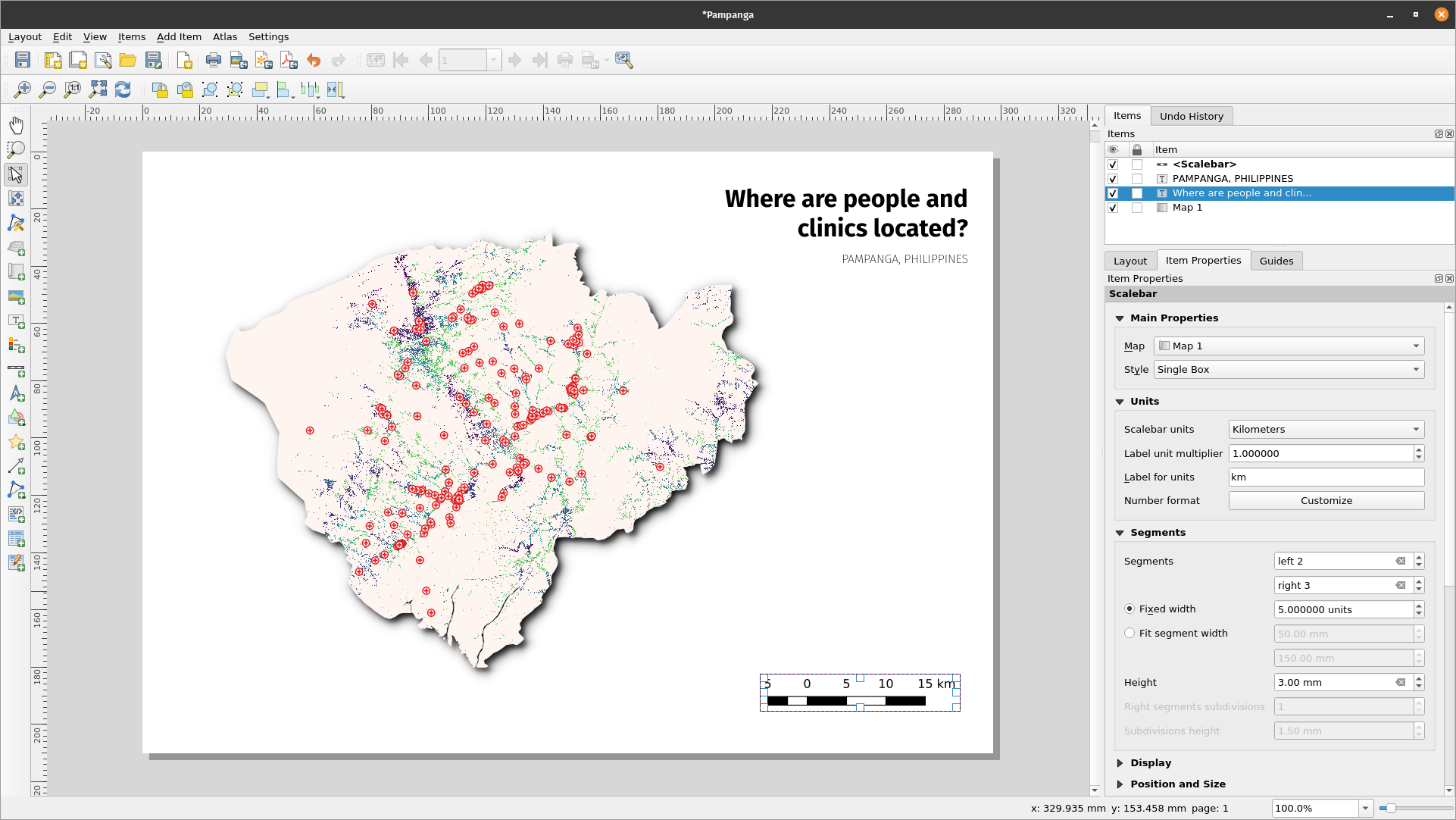Expand the Display section

point(1120,762)
